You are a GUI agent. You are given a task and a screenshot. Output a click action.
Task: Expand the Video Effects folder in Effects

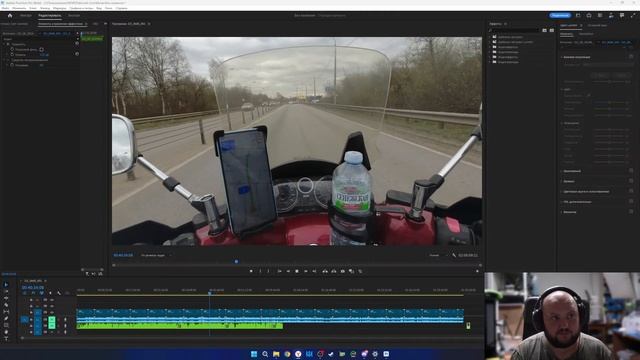490,57
